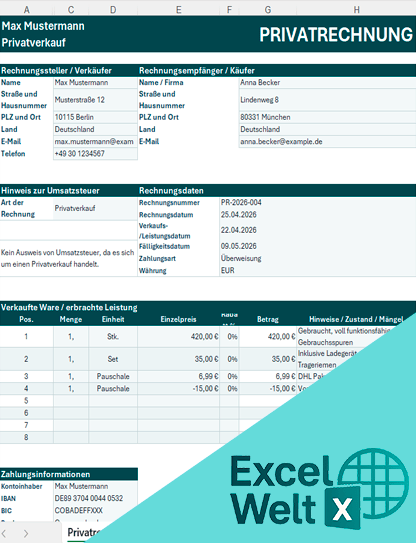Select Kontoinhaber cell 'Max Mustermann'
Image resolution: width=416 pixels, height=543 pixels.
pyautogui.click(x=95, y=486)
